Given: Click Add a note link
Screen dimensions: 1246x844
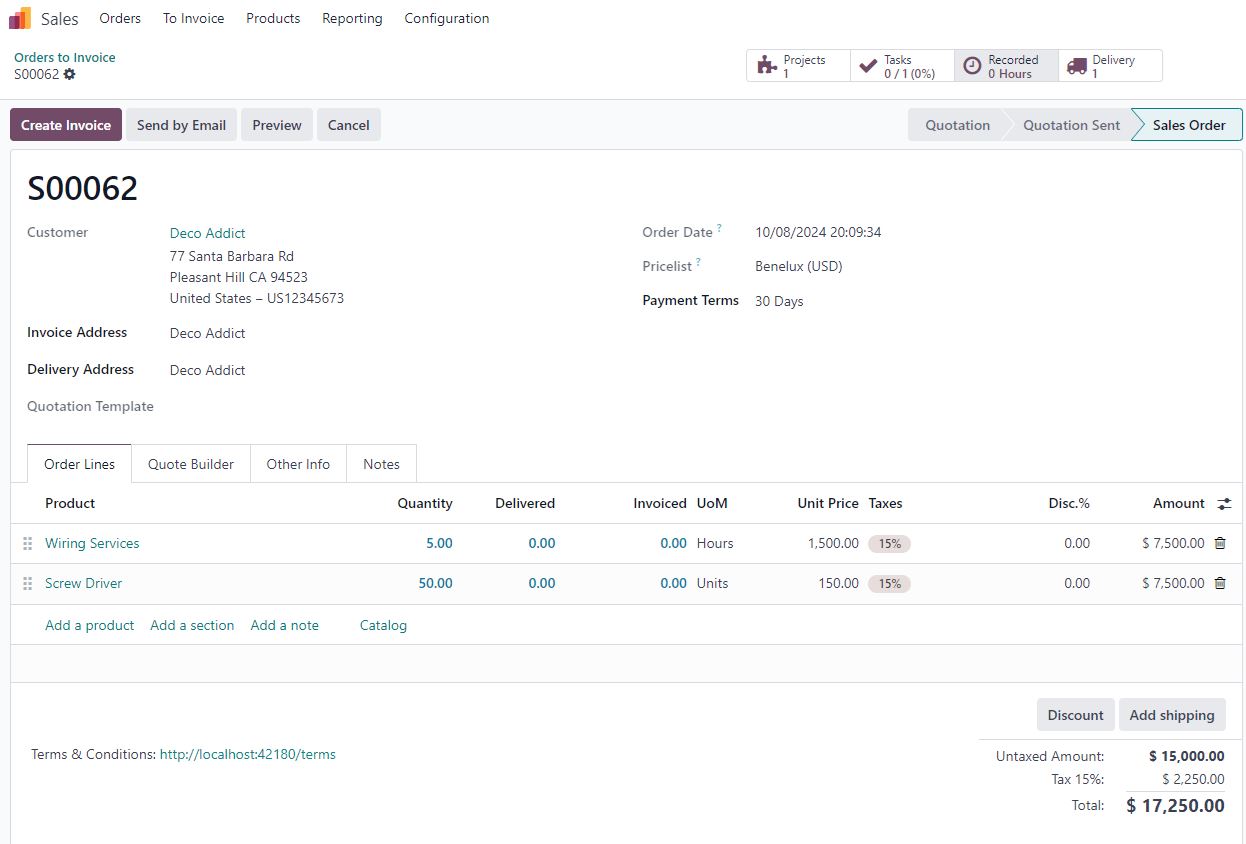Looking at the screenshot, I should point(285,625).
